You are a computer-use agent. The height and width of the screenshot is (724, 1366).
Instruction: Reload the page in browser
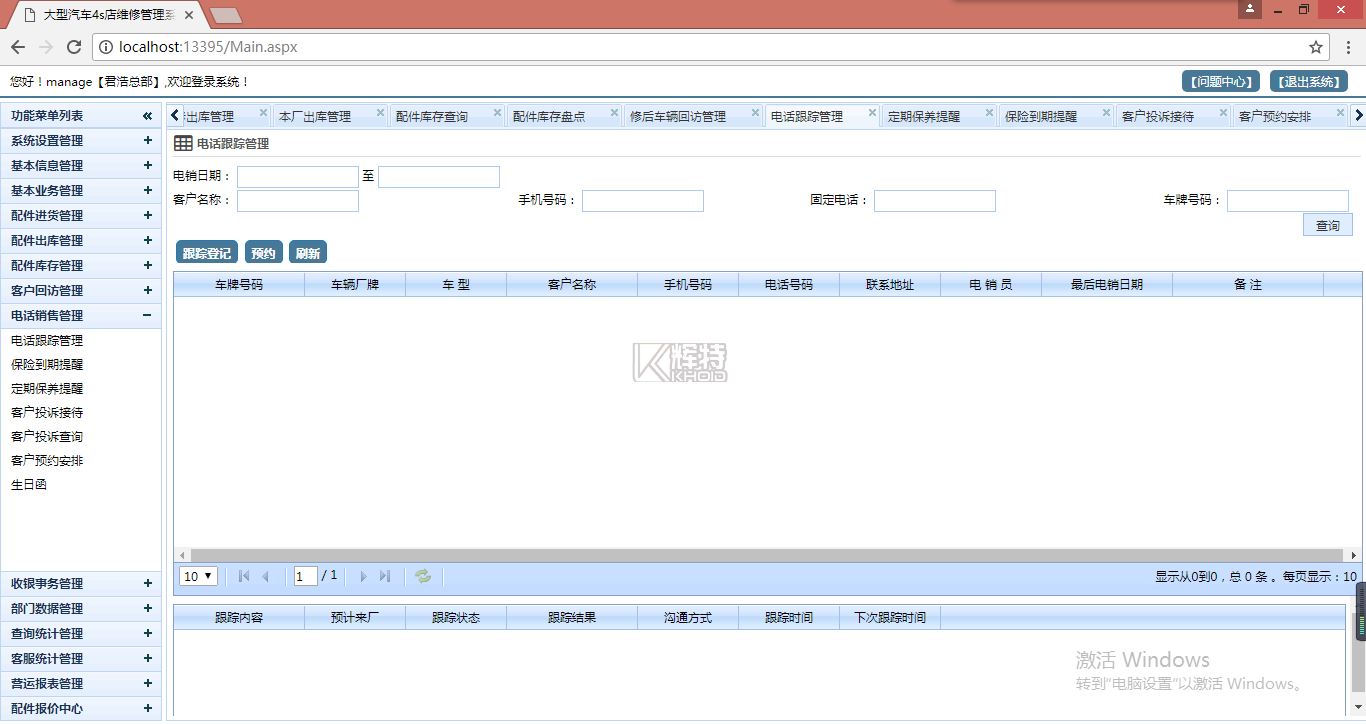tap(73, 47)
